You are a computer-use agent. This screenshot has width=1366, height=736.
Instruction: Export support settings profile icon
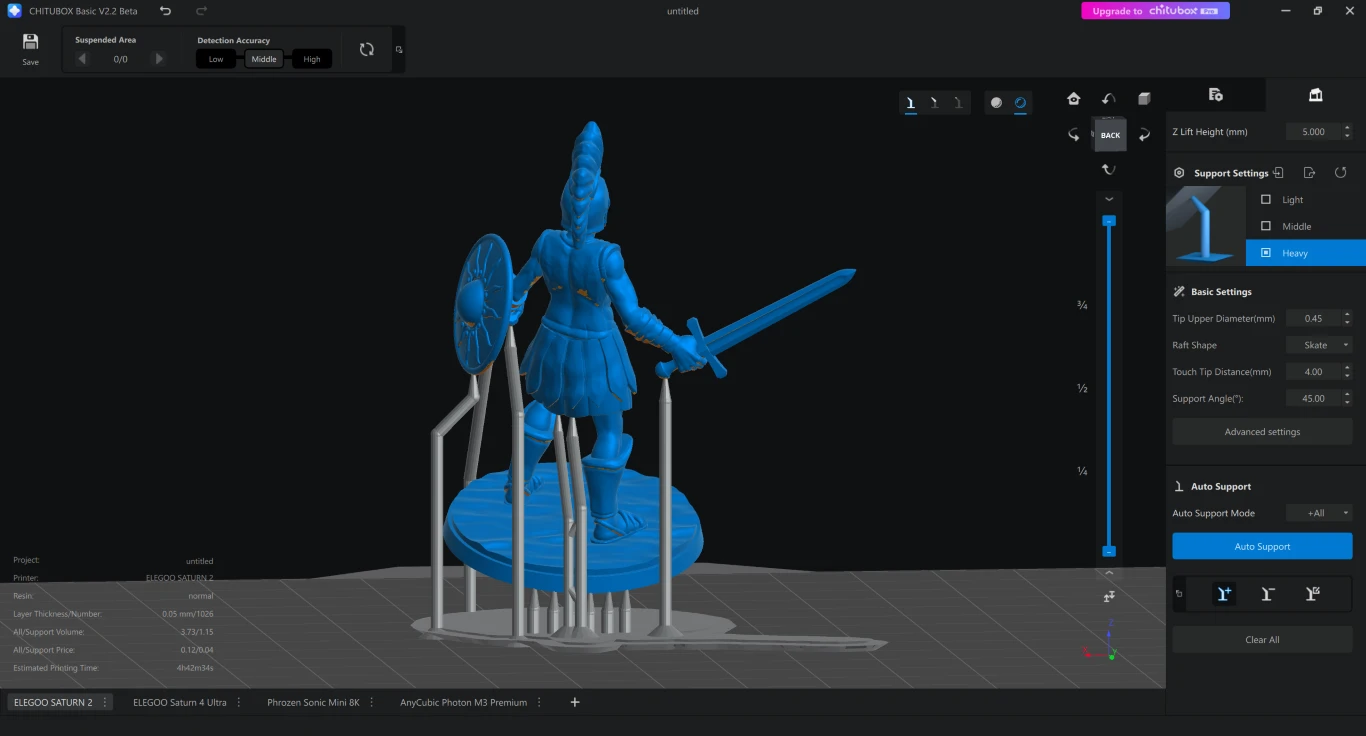1310,173
